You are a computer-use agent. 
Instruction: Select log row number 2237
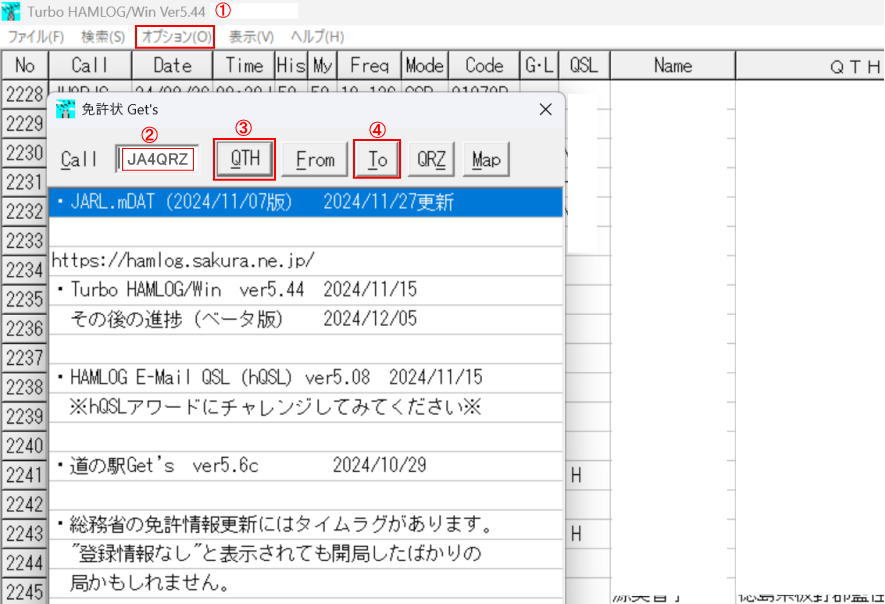(25, 358)
